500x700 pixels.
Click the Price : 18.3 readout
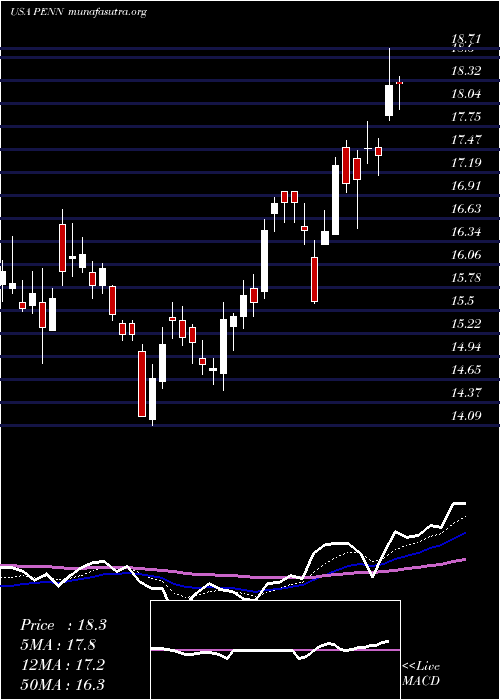point(63,625)
